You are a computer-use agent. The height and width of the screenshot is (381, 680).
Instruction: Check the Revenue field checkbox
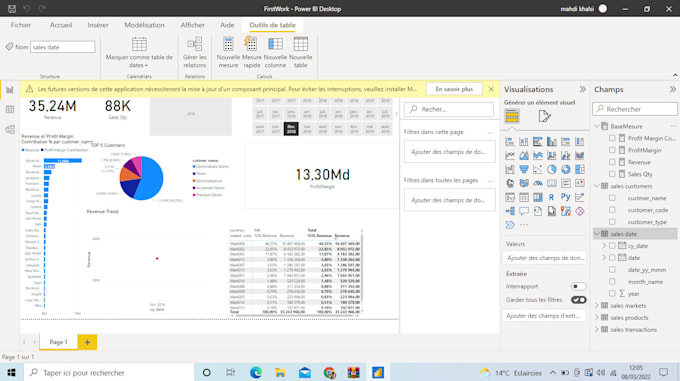coord(612,162)
